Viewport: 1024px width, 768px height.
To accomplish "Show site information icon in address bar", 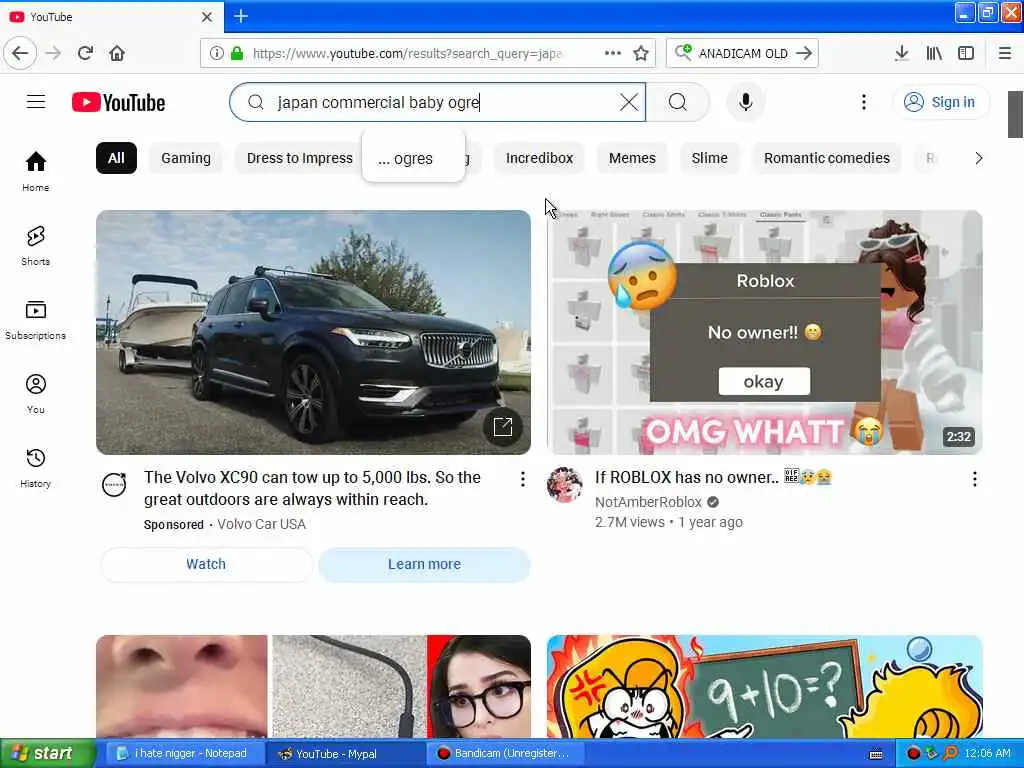I will (x=216, y=53).
